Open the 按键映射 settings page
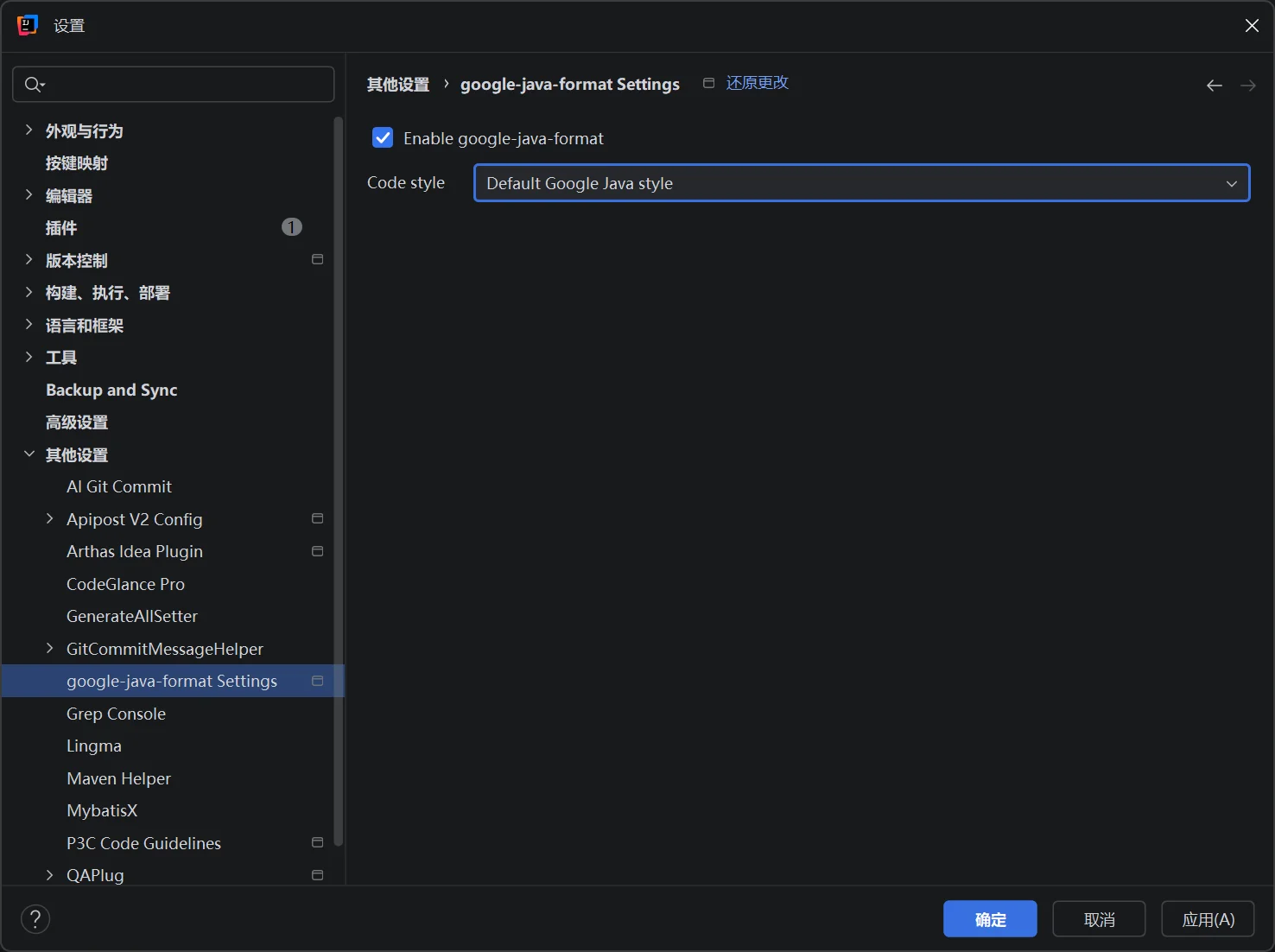This screenshot has width=1275, height=952. coord(77,163)
